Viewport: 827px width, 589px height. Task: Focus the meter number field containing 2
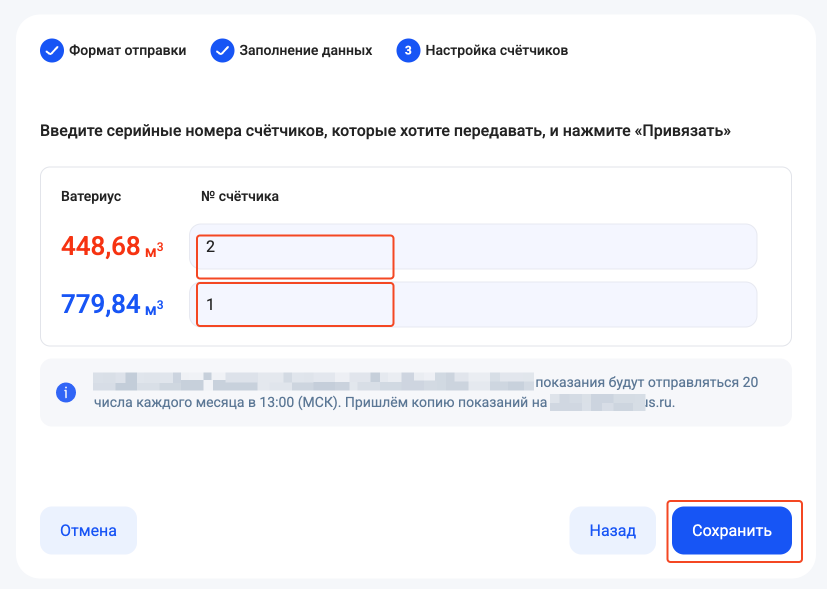(x=473, y=247)
